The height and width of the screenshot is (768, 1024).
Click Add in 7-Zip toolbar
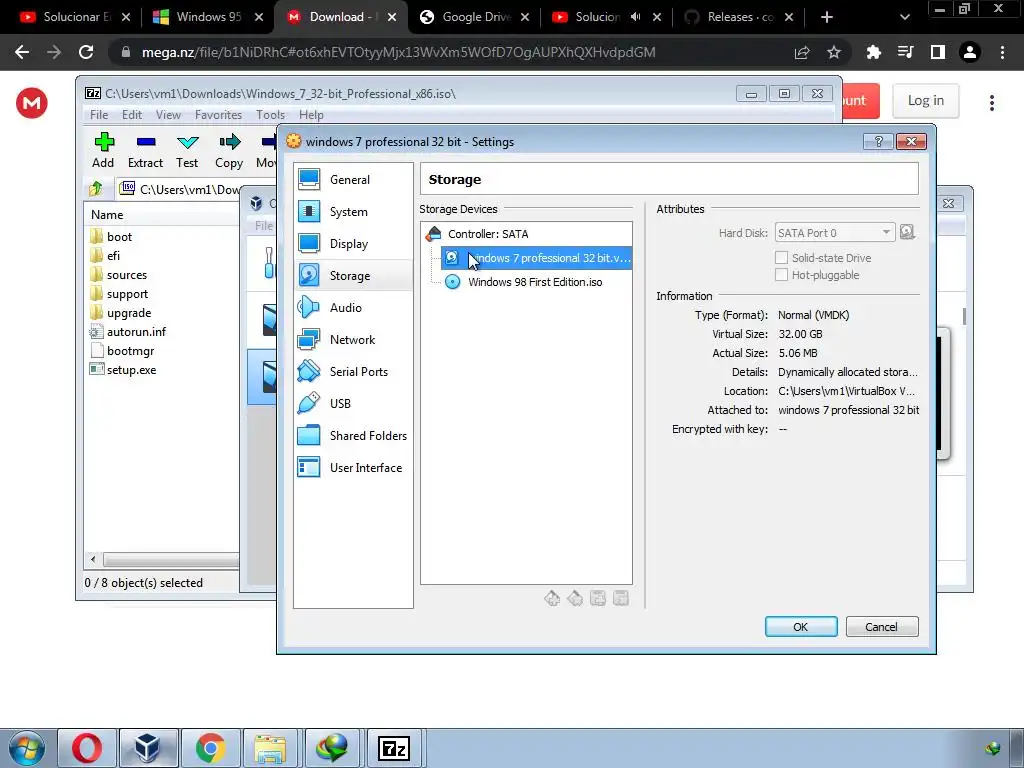pyautogui.click(x=103, y=151)
